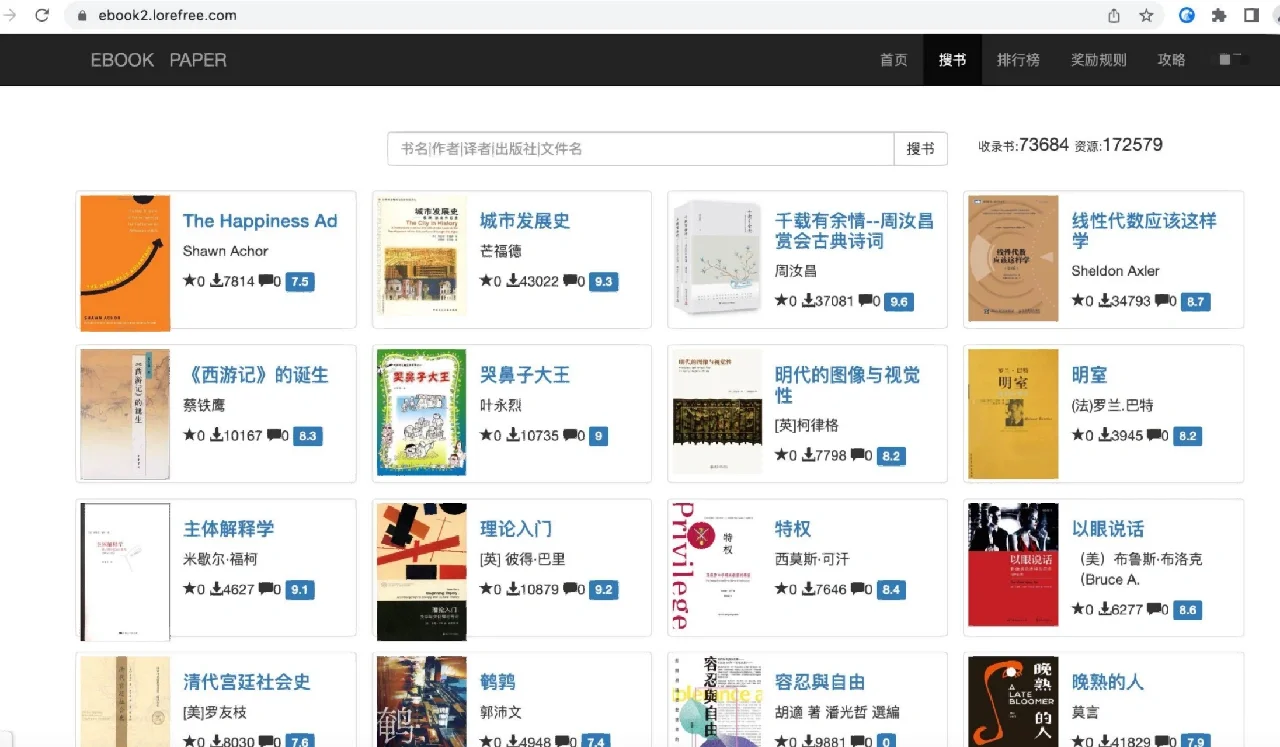Click the 理论入门 cover thumbnail
Image resolution: width=1280 pixels, height=747 pixels.
pos(421,571)
